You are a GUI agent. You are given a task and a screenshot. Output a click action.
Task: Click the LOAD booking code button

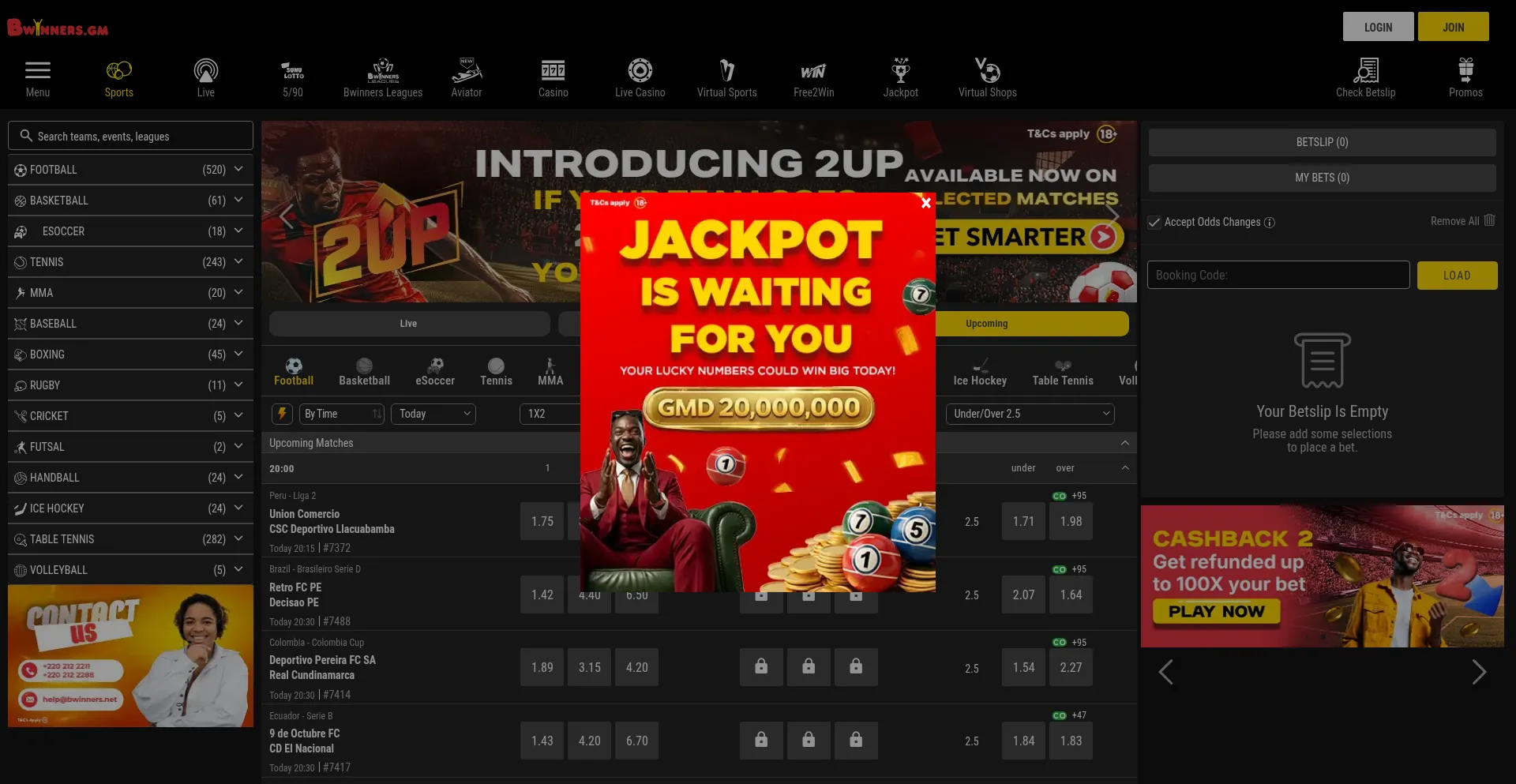1458,276
